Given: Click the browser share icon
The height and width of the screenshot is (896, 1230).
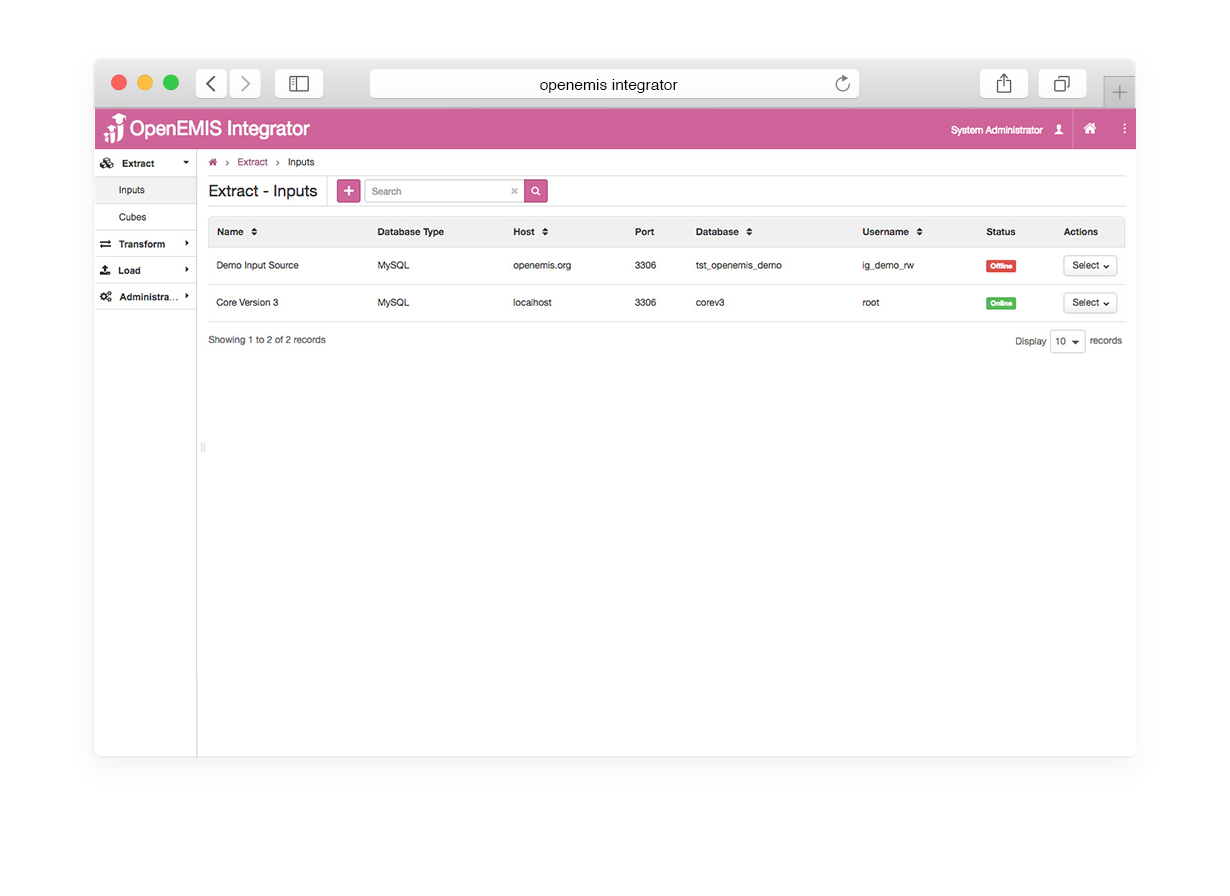Looking at the screenshot, I should pyautogui.click(x=1004, y=84).
